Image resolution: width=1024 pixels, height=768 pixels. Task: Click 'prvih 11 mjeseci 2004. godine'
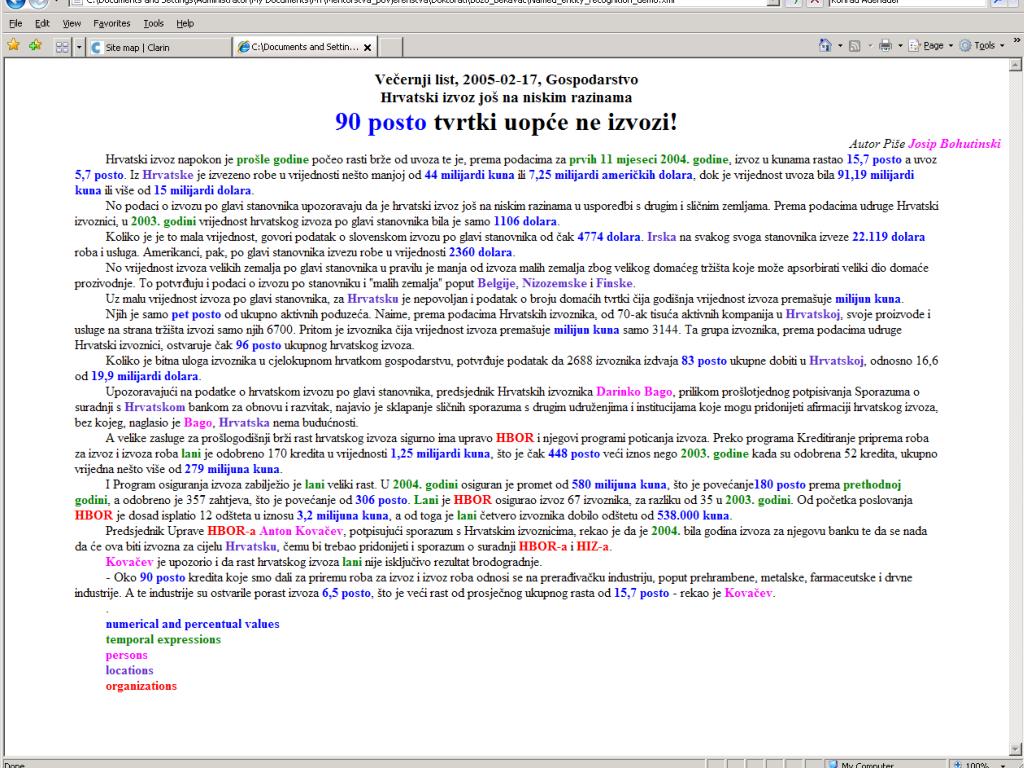649,159
